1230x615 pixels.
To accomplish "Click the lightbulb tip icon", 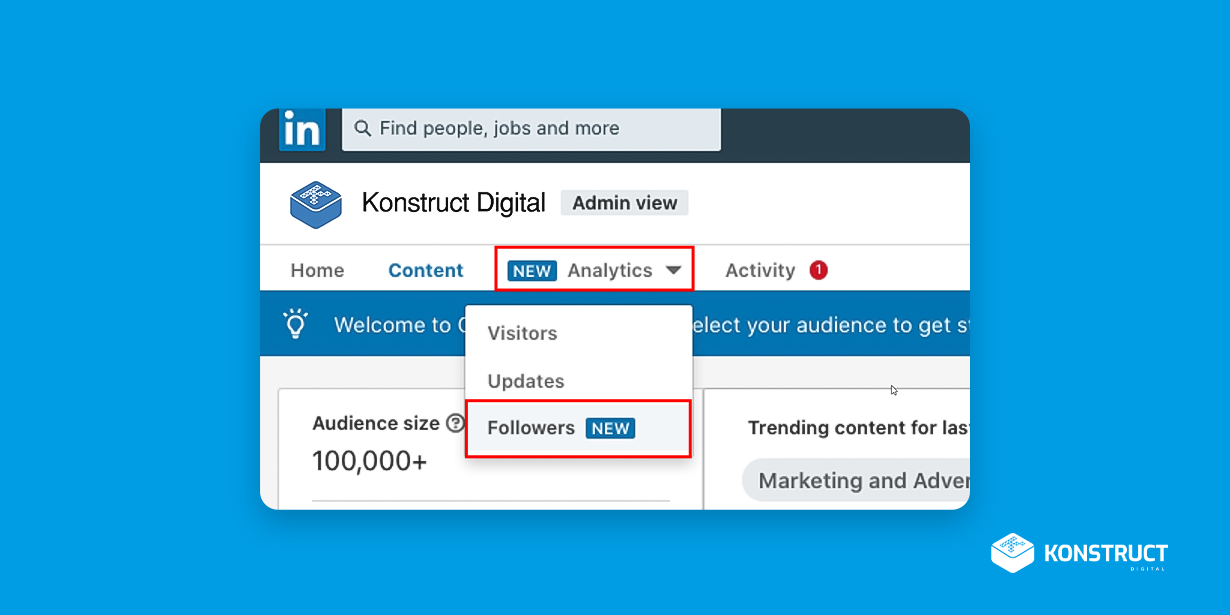I will 295,323.
